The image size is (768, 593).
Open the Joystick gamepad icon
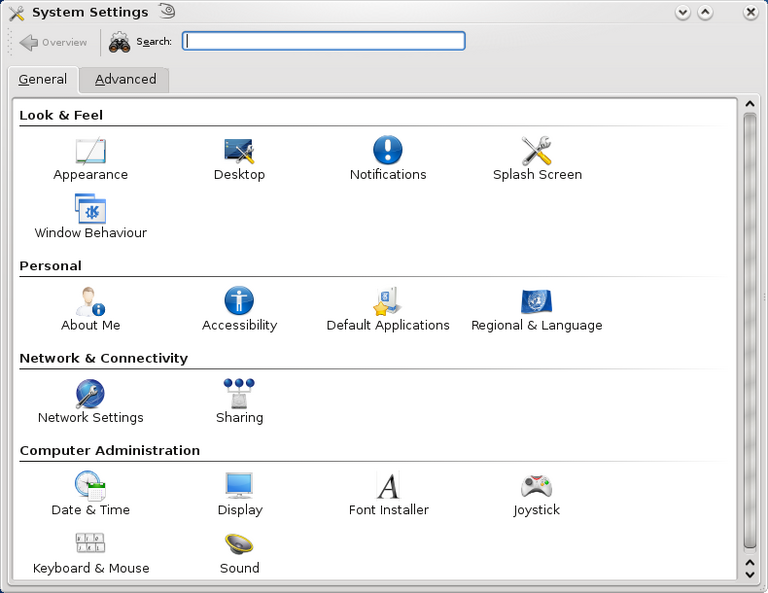537,486
